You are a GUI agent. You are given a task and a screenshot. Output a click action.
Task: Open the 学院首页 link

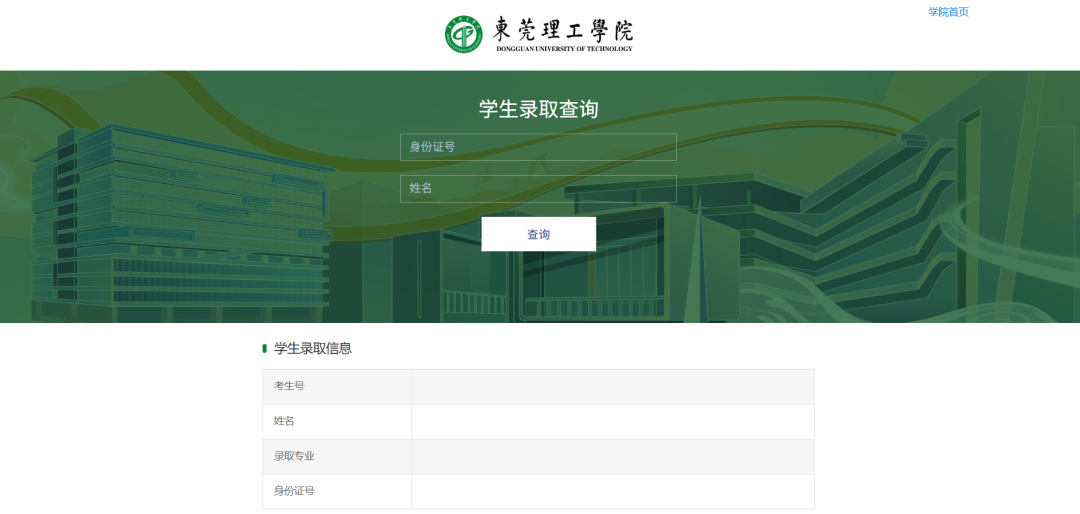tap(948, 12)
